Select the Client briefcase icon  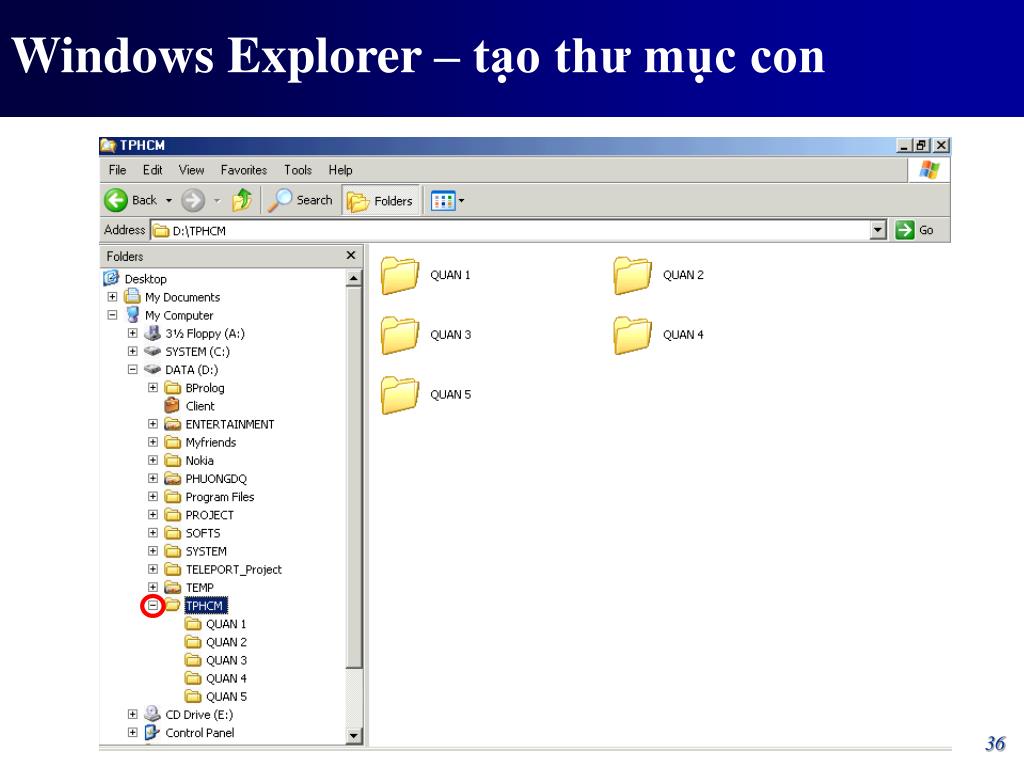(172, 406)
